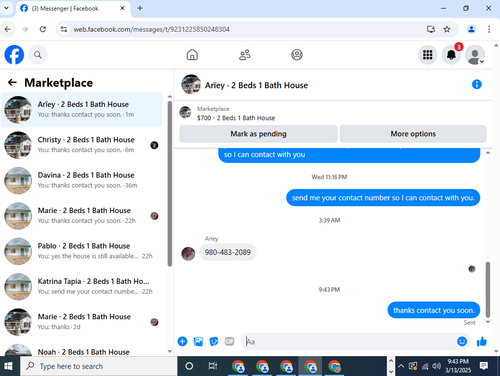500x376 pixels.
Task: Click the chat messages scrollbar thumb
Action: [x=488, y=289]
